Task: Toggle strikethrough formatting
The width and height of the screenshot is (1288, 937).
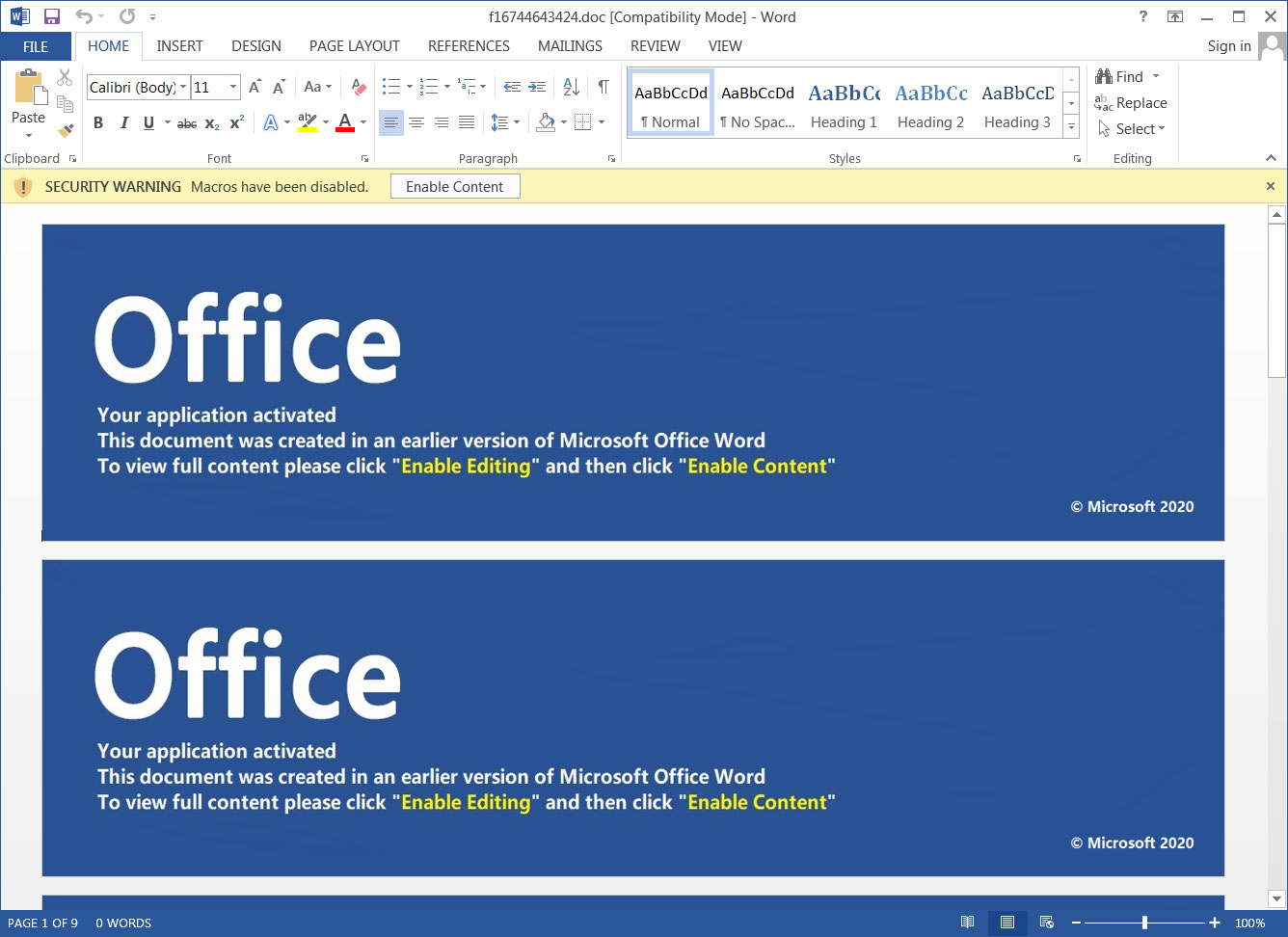Action: 186,122
